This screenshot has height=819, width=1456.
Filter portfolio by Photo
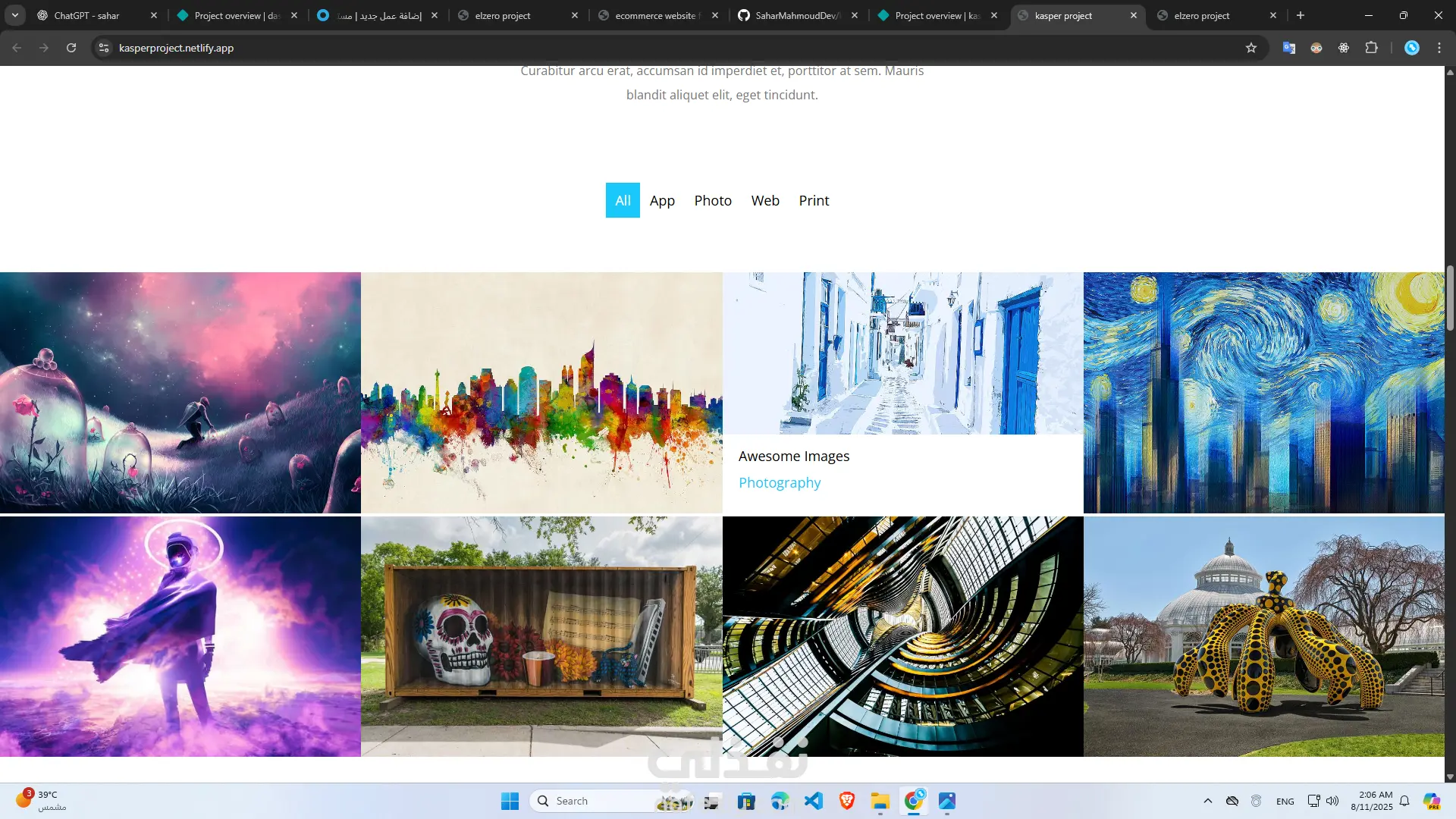click(713, 200)
